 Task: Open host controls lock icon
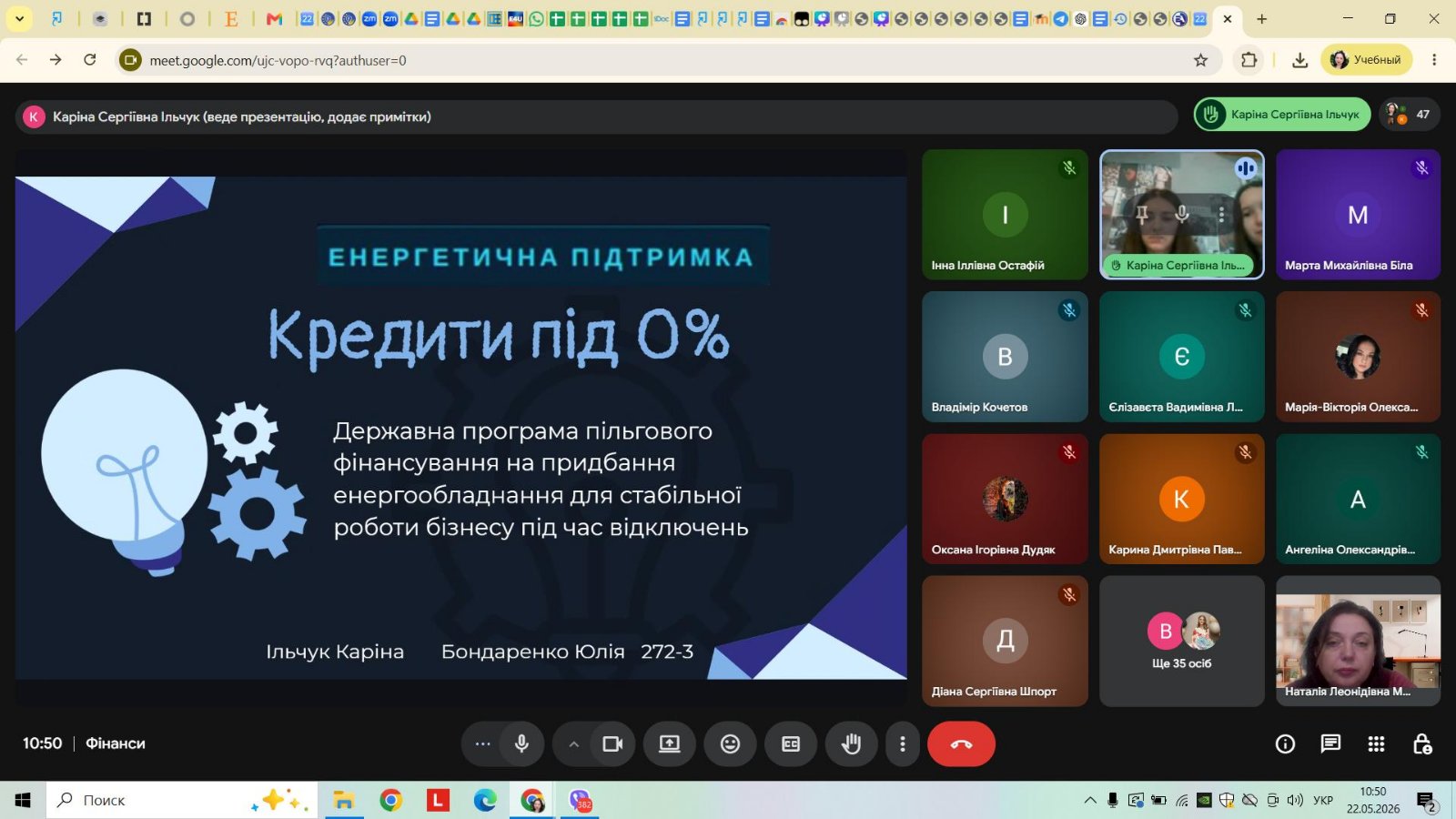pos(1421,744)
